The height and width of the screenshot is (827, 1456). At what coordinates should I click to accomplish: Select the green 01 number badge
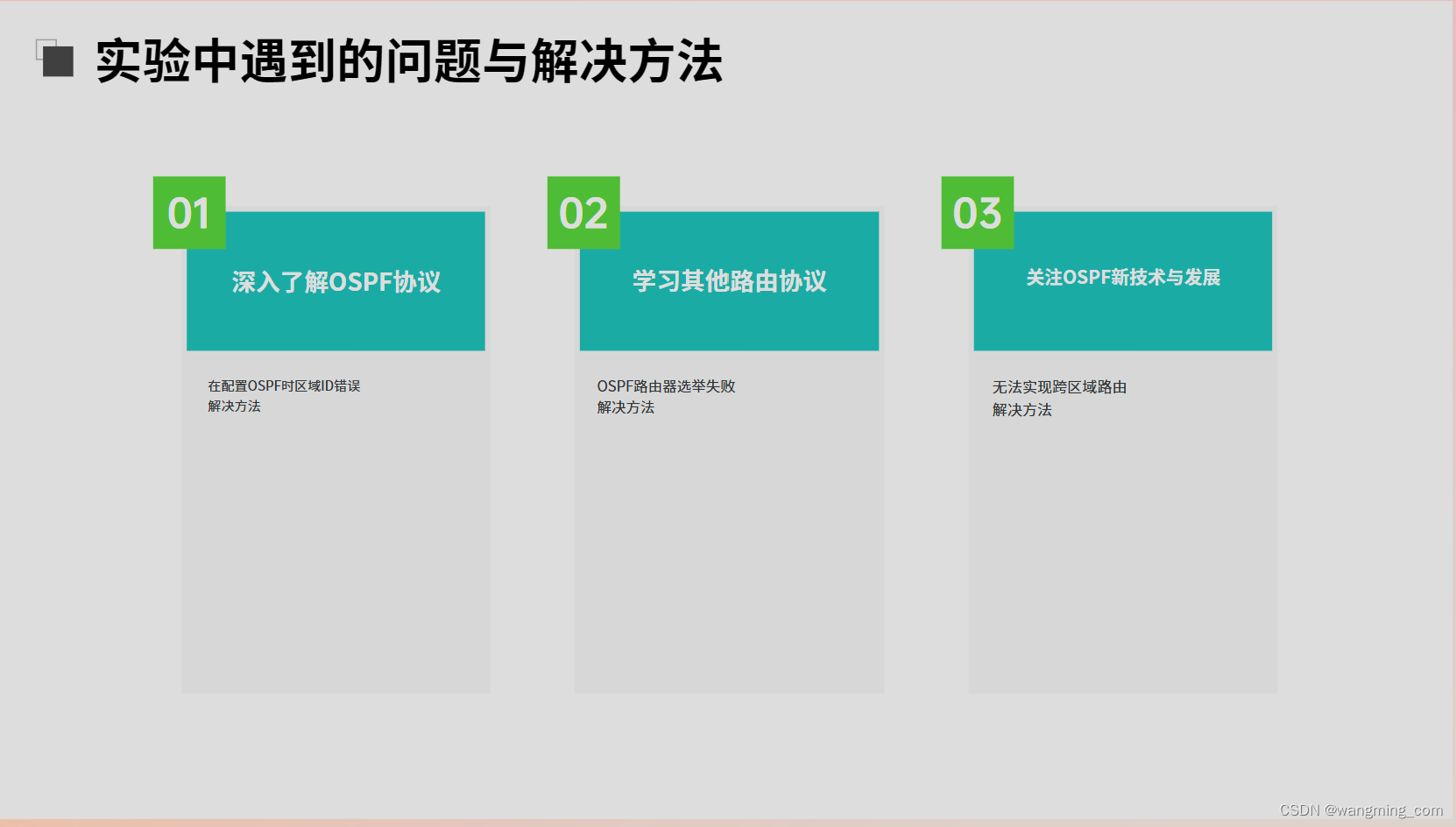pos(189,213)
